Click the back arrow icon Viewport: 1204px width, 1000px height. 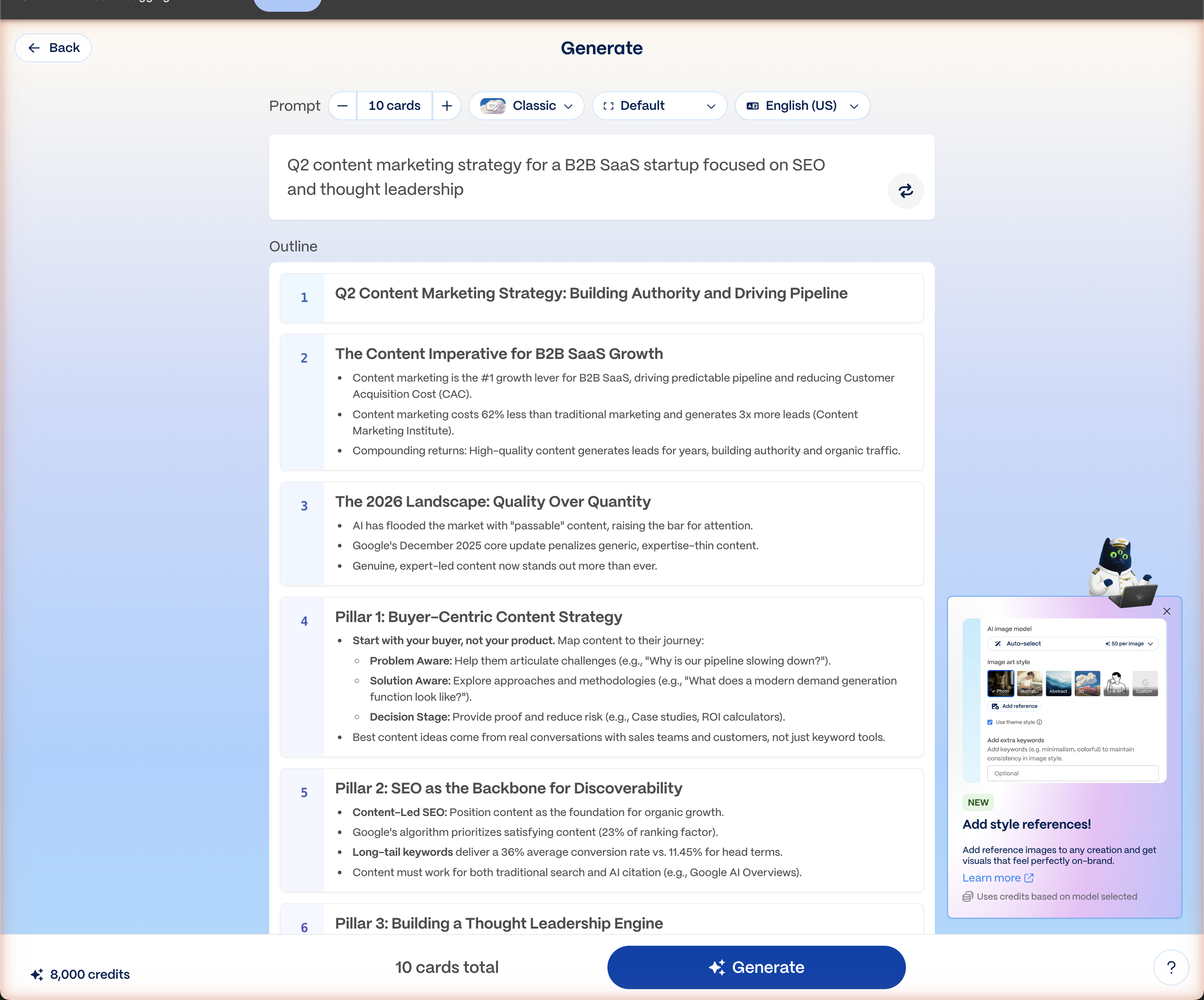click(x=34, y=47)
